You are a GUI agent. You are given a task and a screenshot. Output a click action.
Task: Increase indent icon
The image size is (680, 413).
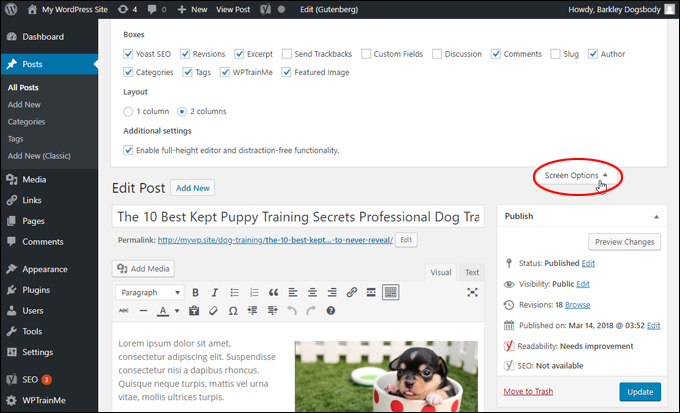(x=272, y=311)
